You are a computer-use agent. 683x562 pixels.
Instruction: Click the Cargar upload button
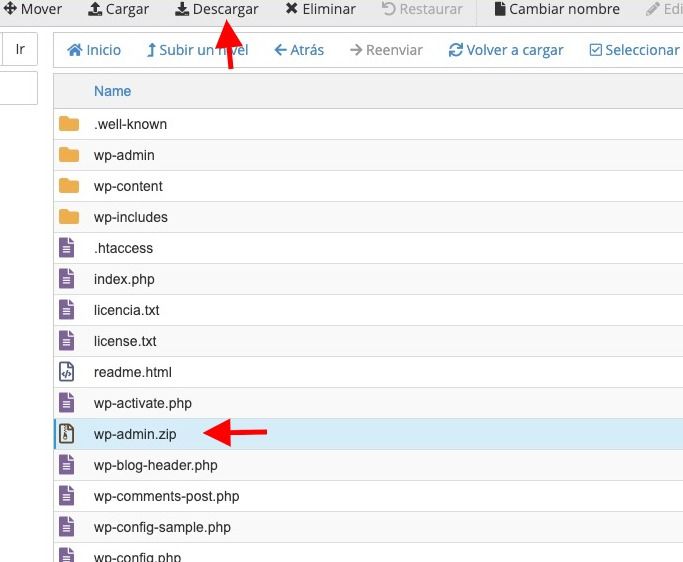coord(118,9)
